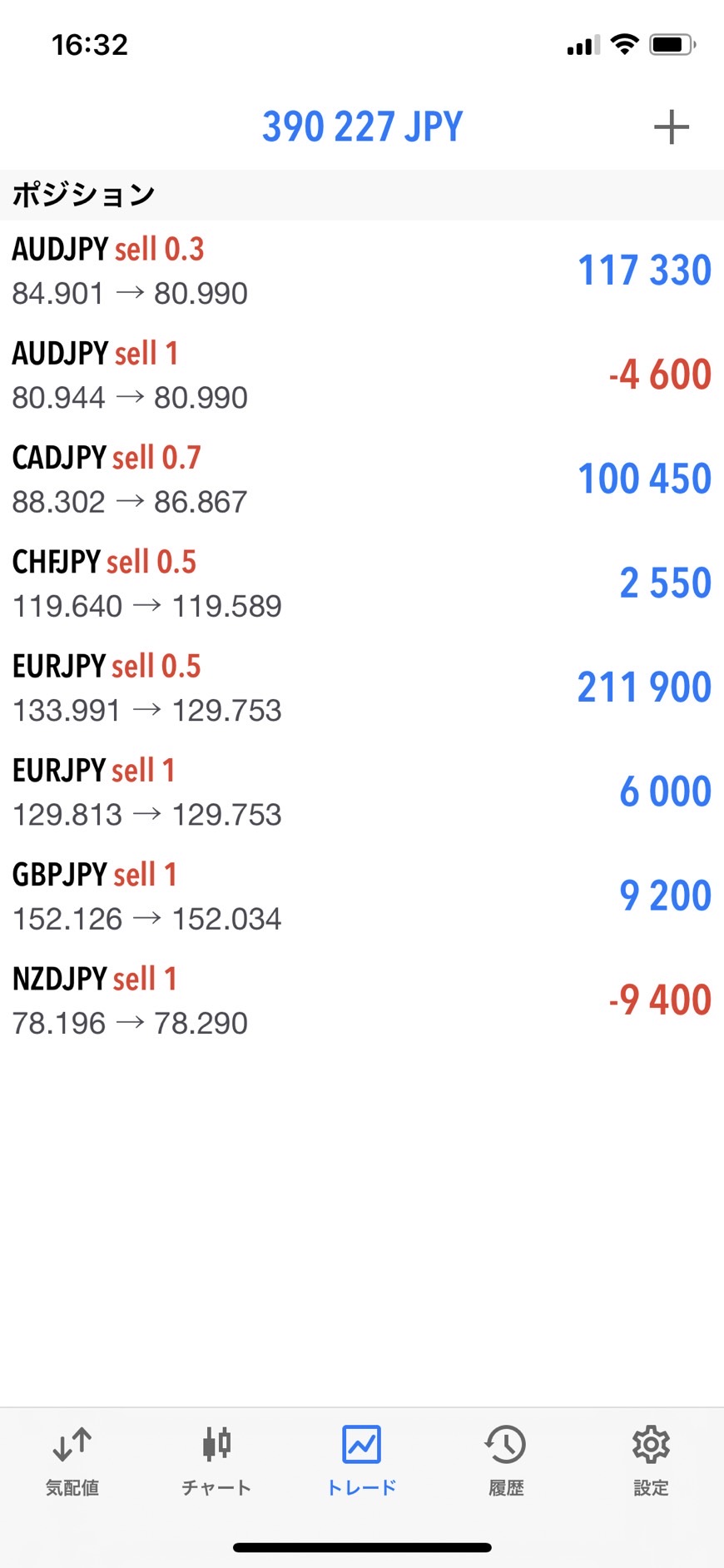Tap the 390 227 JPY balance header
The width and height of the screenshot is (724, 1568).
click(362, 127)
